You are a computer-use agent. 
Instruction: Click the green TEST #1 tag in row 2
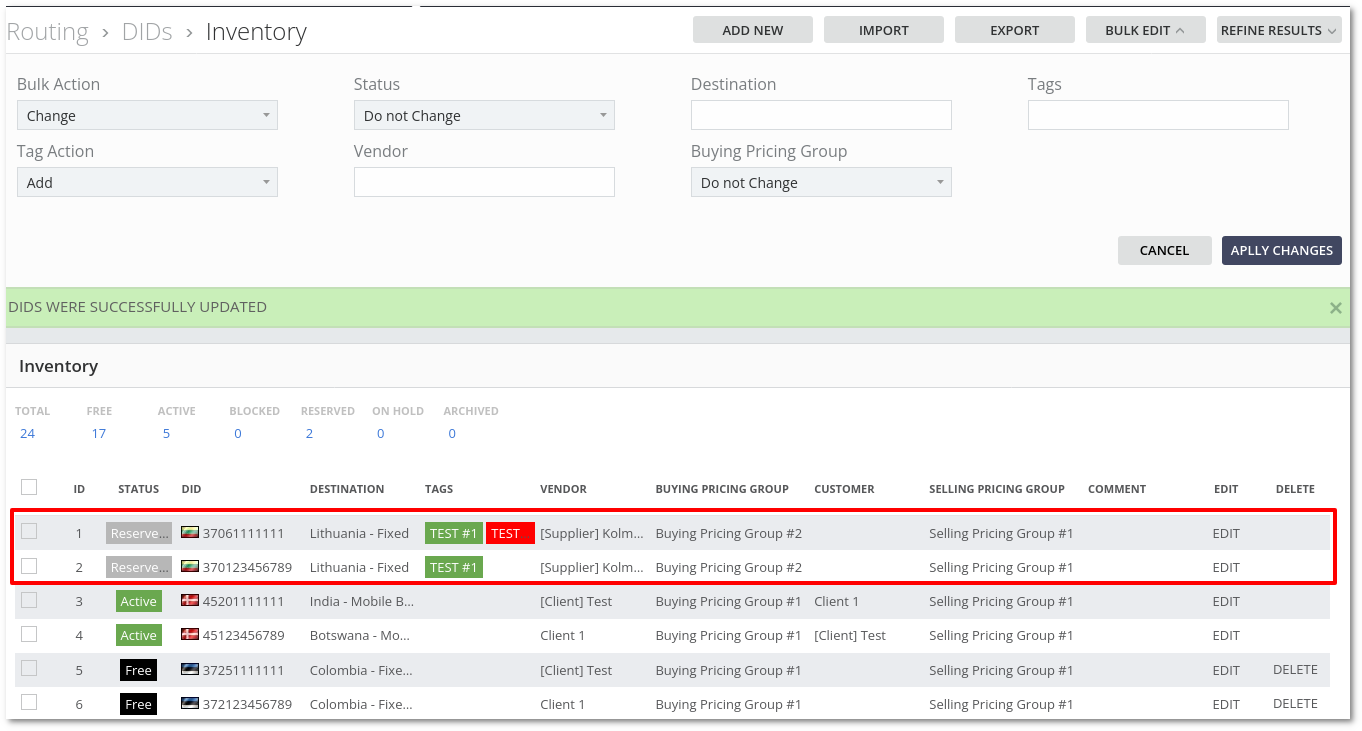pos(453,567)
